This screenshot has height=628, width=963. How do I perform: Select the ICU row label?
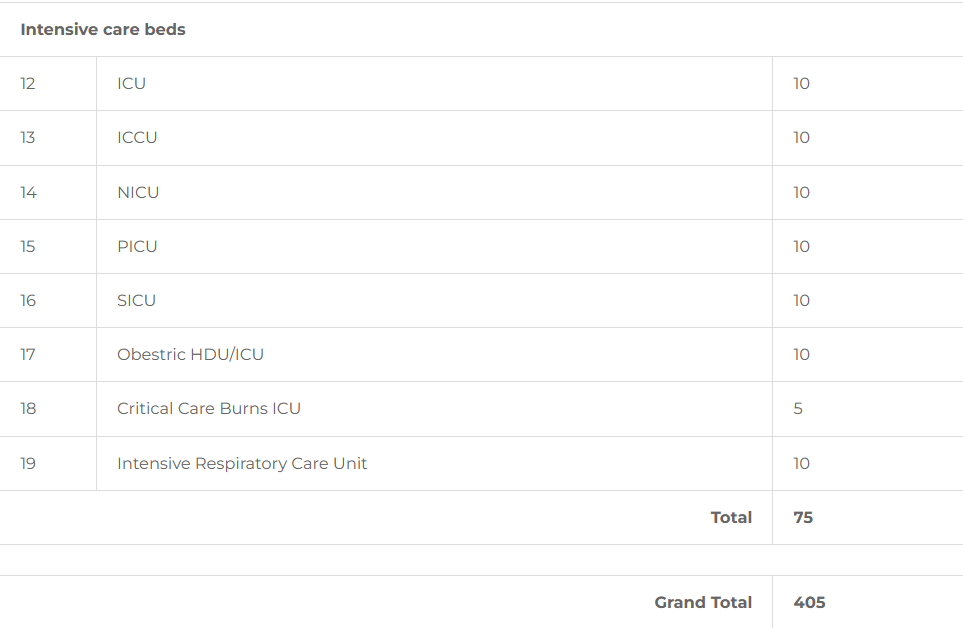131,84
